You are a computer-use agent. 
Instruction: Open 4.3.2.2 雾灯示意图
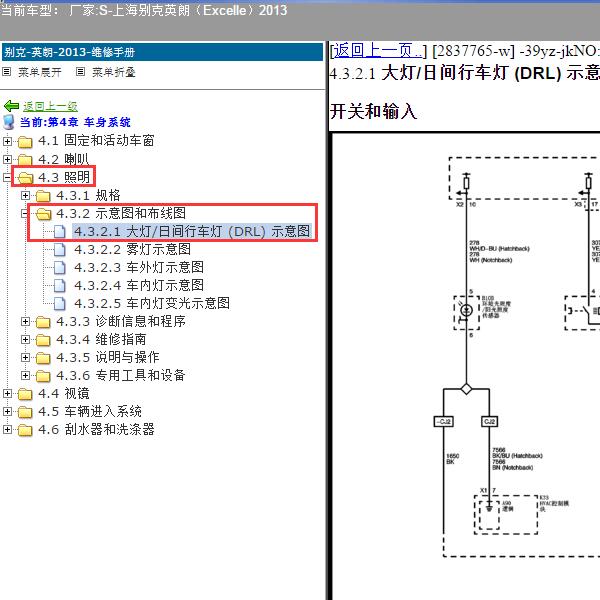click(132, 249)
